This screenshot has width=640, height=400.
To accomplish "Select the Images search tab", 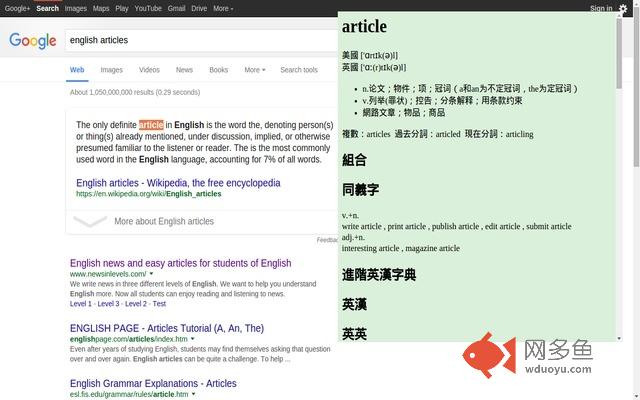I will (x=111, y=70).
